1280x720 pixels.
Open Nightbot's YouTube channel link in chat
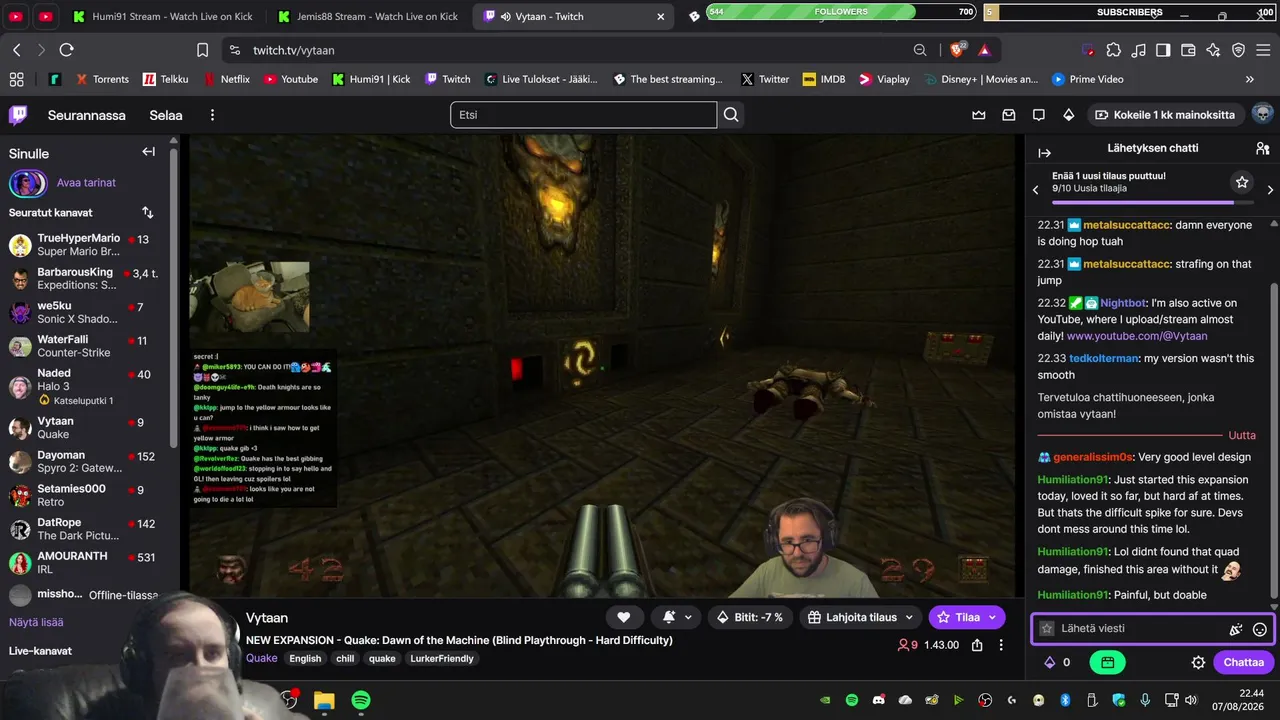(x=1137, y=336)
